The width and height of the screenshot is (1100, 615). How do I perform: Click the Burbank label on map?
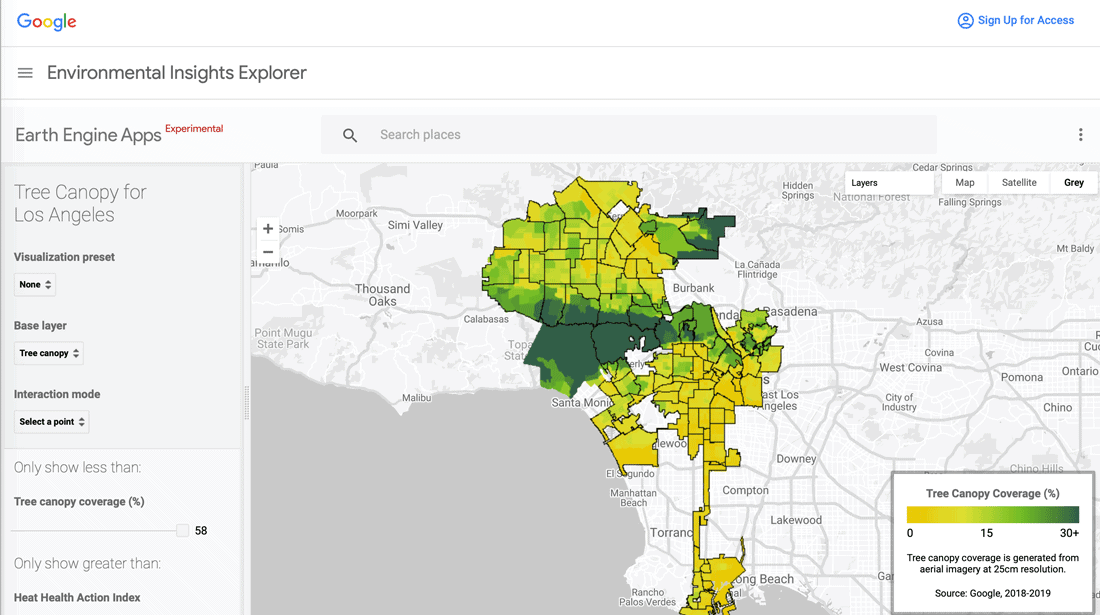click(693, 288)
